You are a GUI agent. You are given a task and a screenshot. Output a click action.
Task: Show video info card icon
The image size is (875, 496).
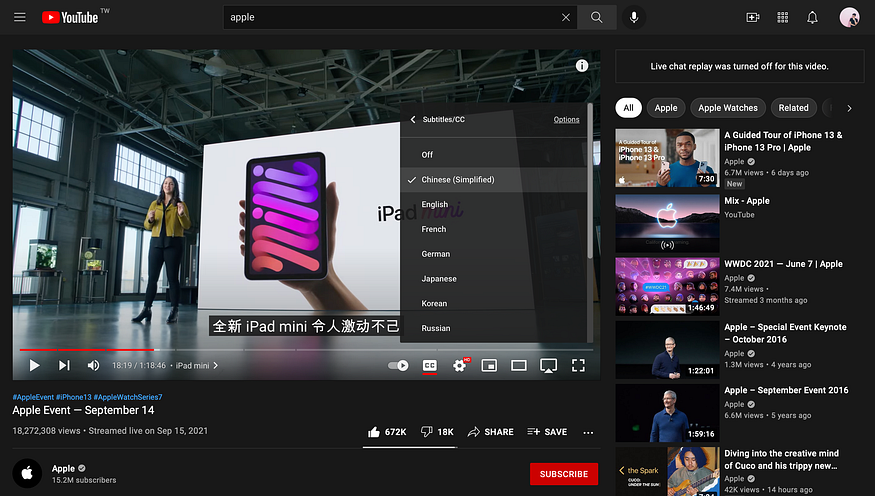tap(581, 66)
